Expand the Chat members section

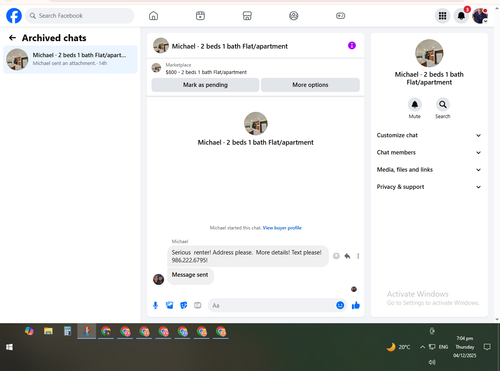point(429,153)
